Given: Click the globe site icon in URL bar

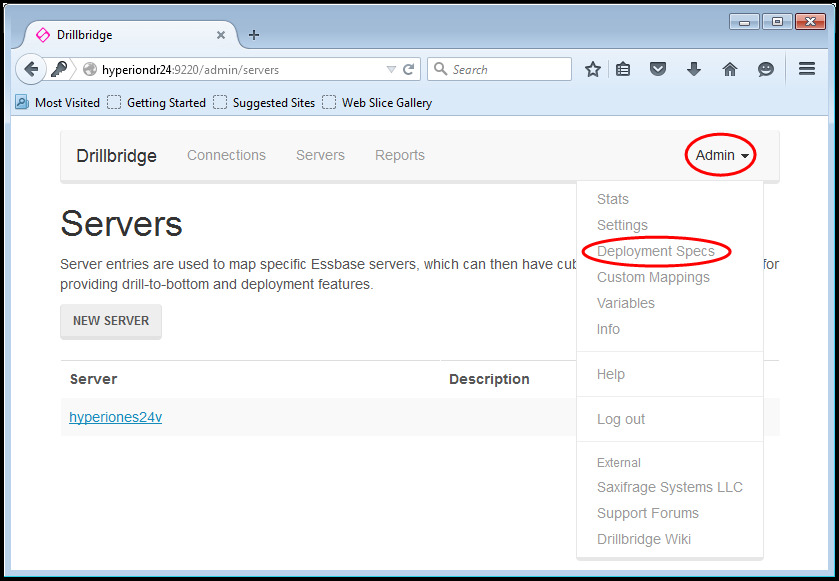Looking at the screenshot, I should [x=90, y=70].
